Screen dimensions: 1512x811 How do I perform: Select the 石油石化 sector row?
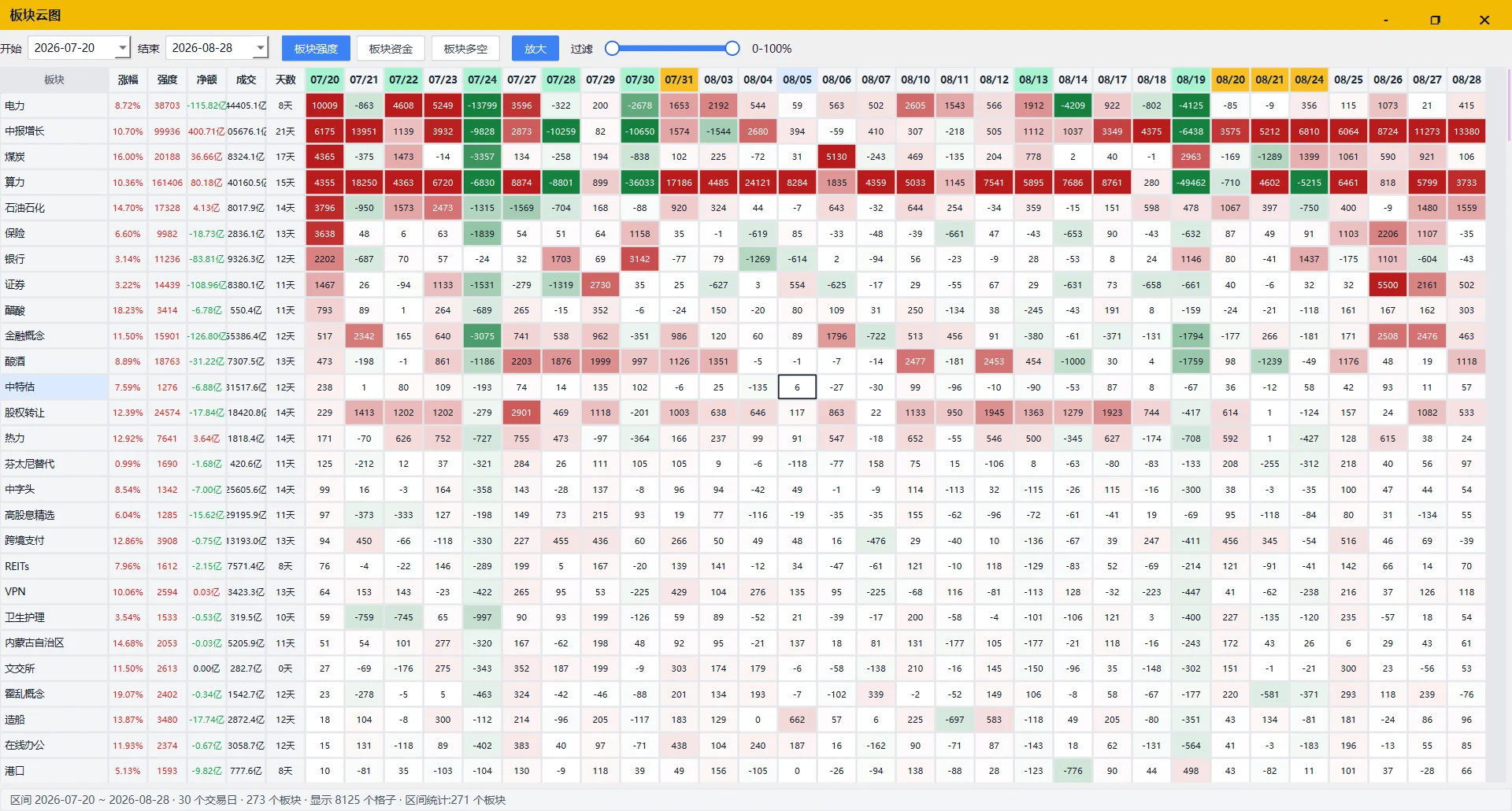pyautogui.click(x=54, y=208)
